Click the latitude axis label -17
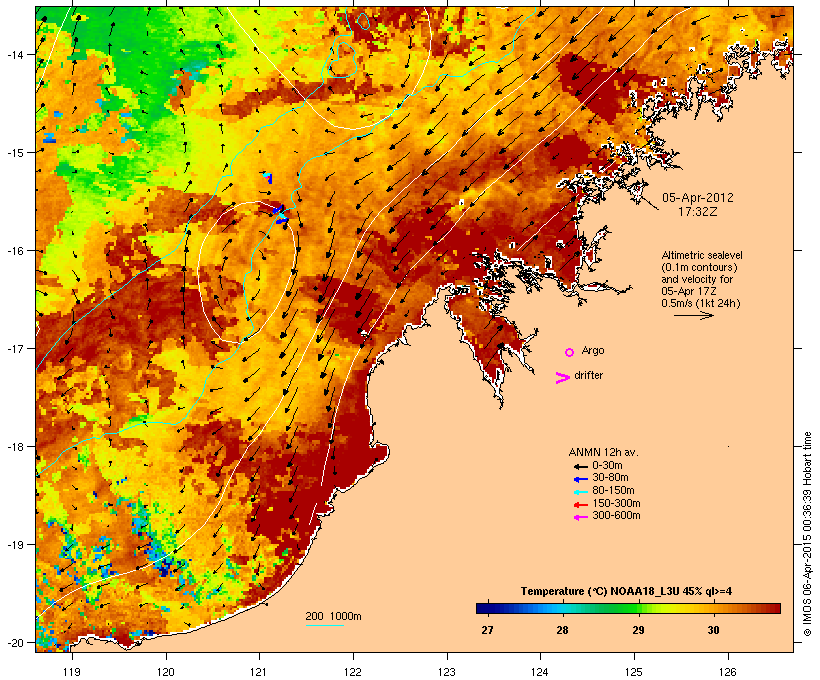This screenshot has height=680, width=820. (15, 348)
